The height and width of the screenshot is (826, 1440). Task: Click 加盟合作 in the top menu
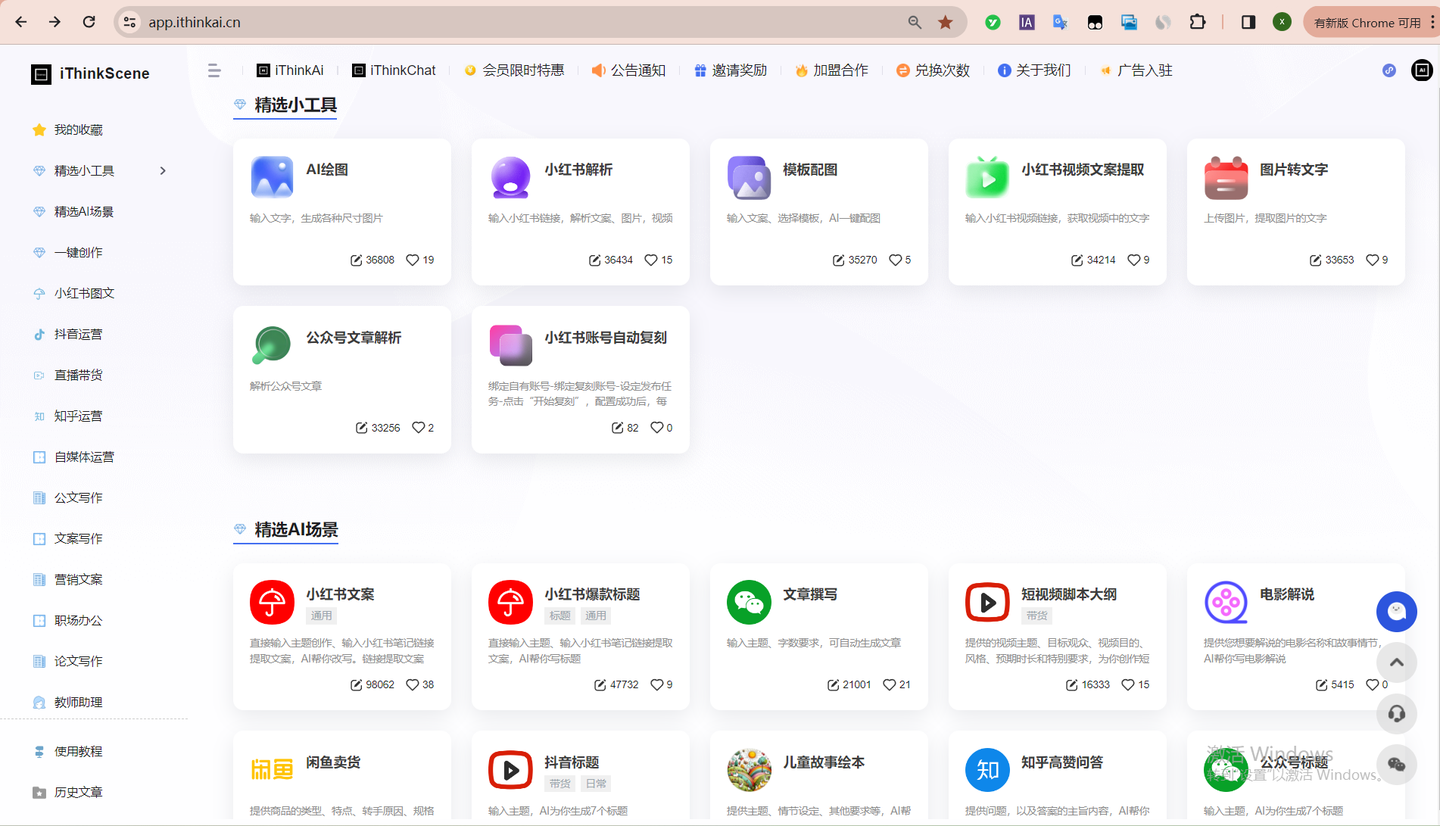831,70
